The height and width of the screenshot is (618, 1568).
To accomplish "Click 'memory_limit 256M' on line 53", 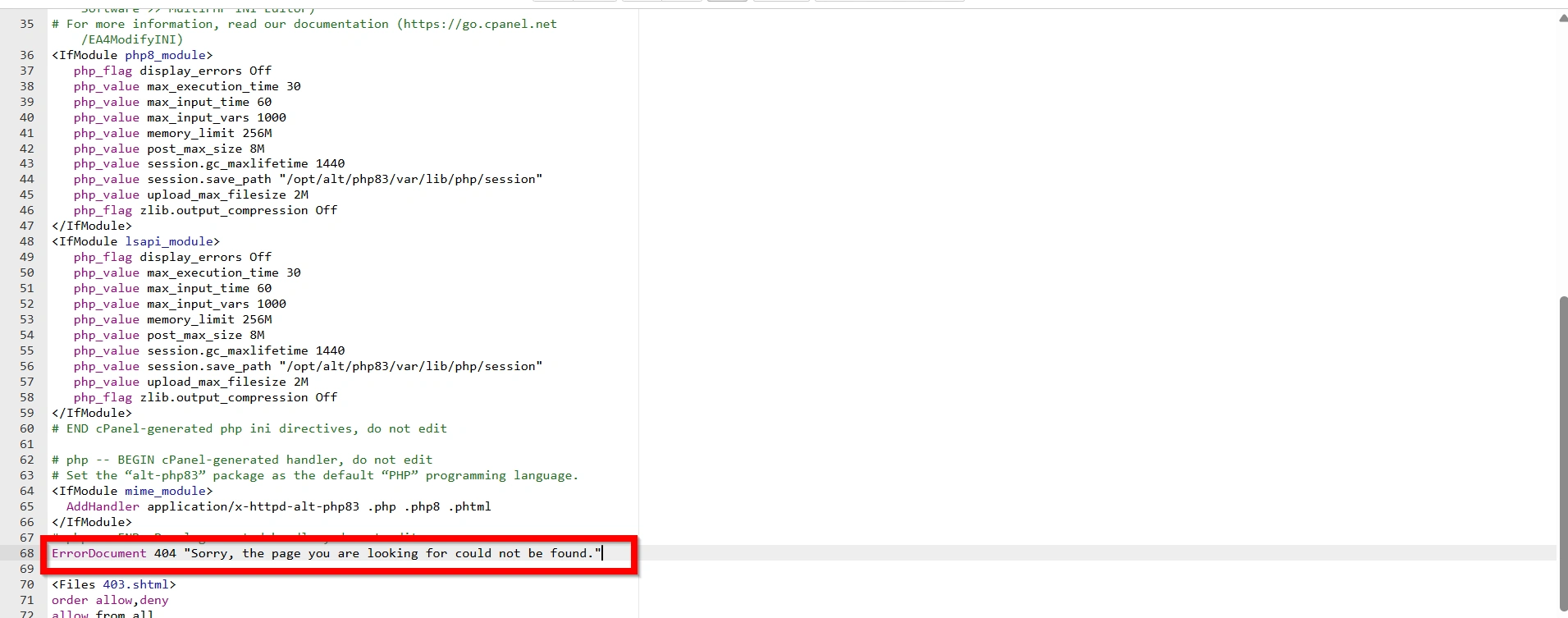I will point(209,319).
